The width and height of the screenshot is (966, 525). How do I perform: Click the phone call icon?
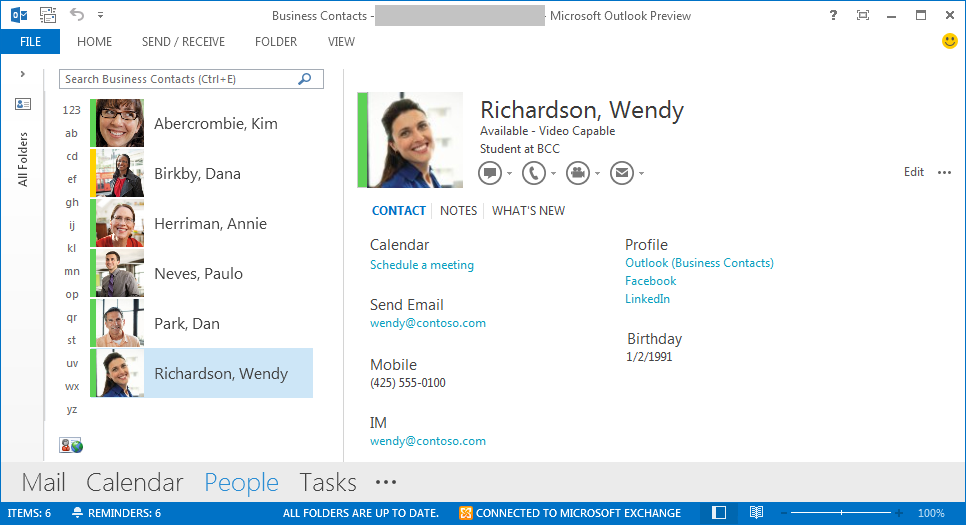[x=534, y=173]
